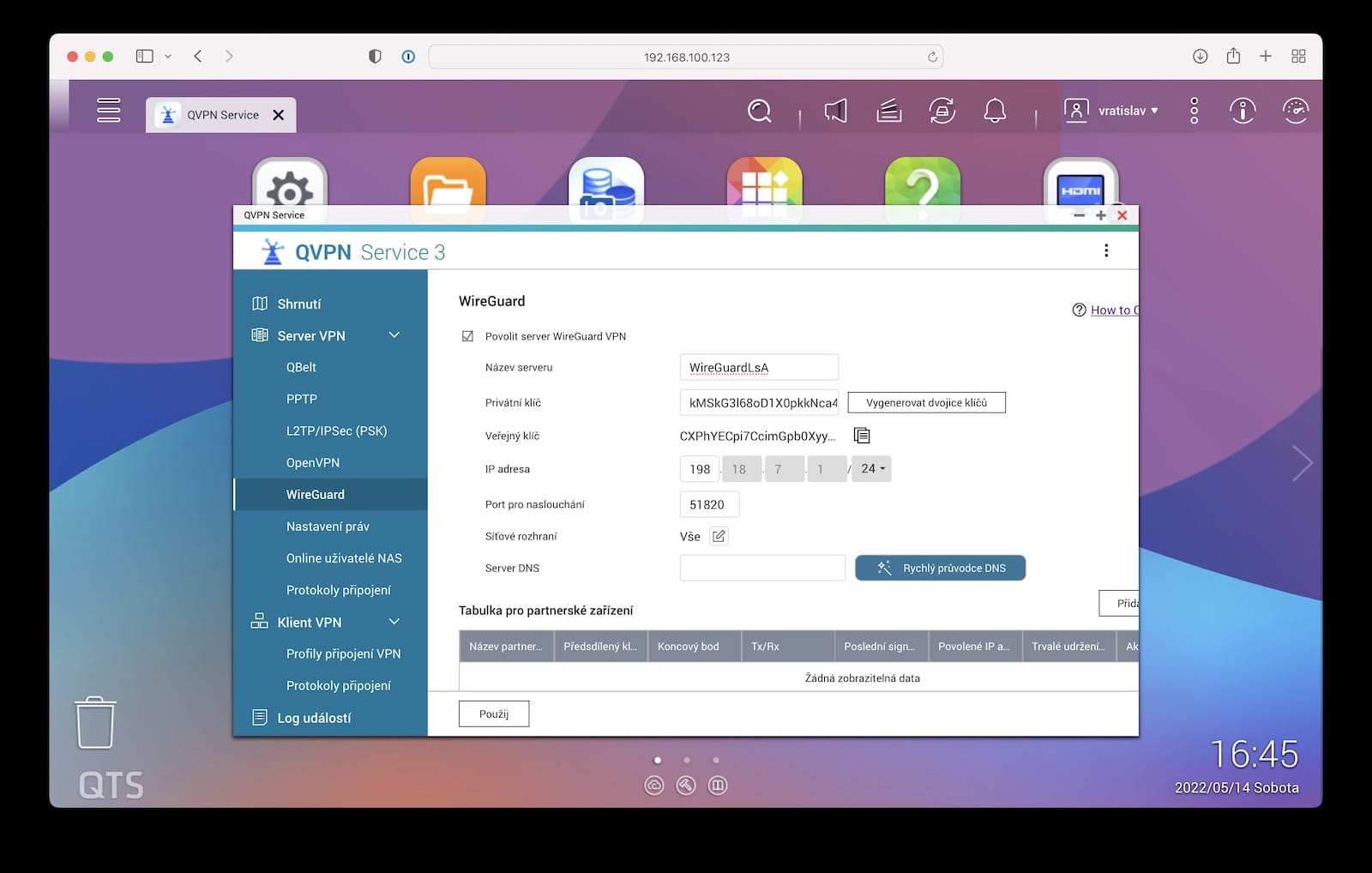Click the rightmost utility icon at desktop bottom
The width and height of the screenshot is (1372, 873).
(718, 786)
